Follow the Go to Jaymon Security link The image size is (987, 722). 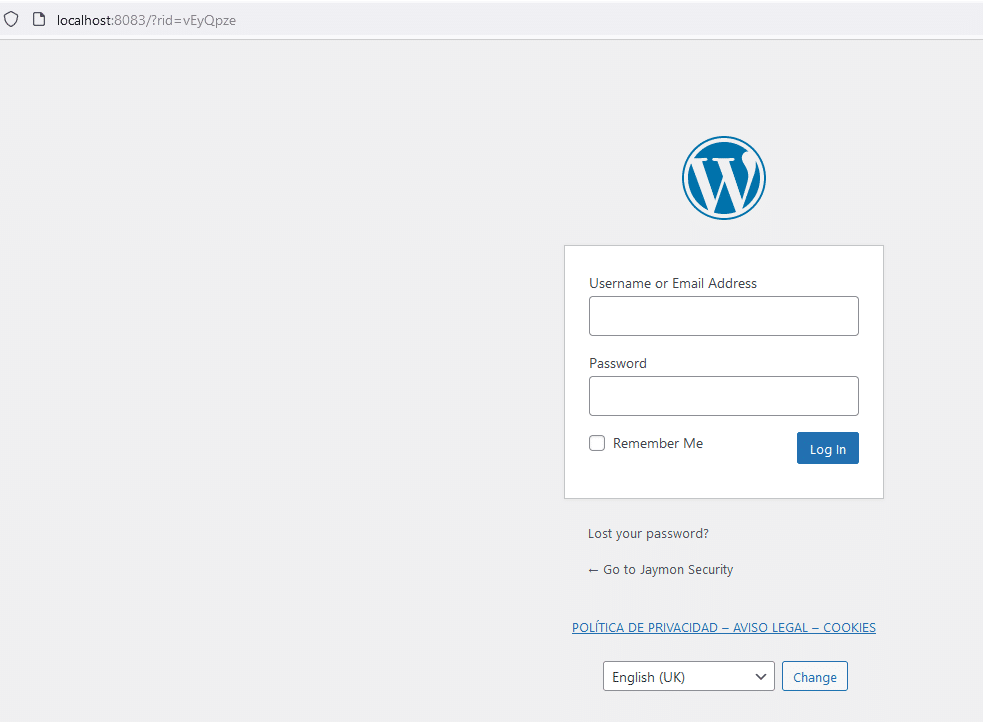tap(661, 570)
